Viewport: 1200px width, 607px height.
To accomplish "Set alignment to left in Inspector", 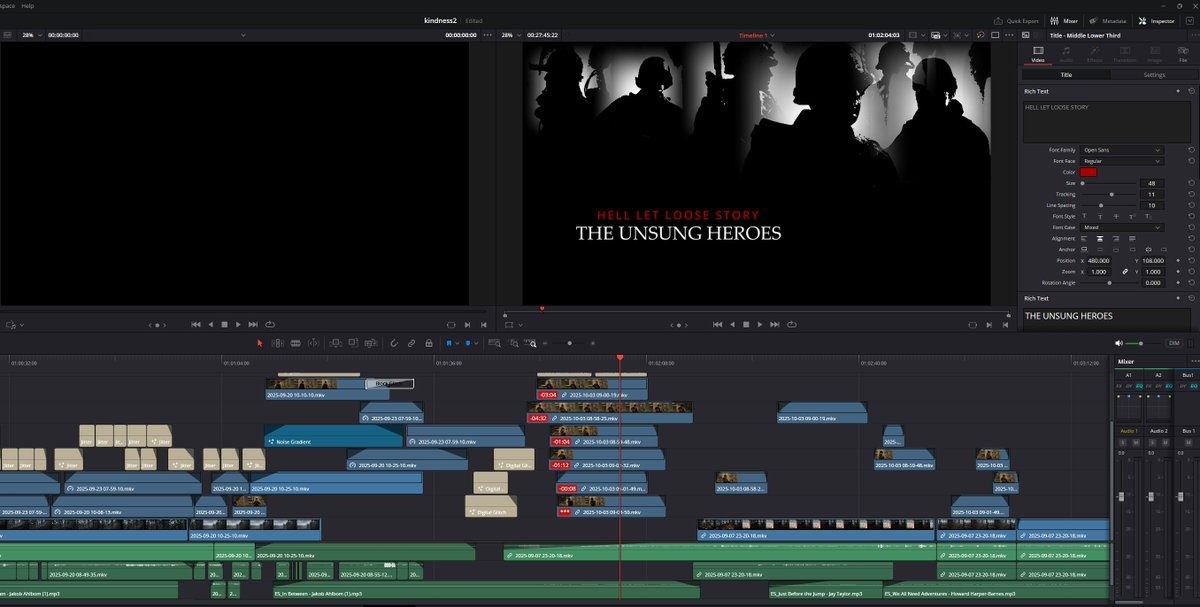I will pos(1086,238).
